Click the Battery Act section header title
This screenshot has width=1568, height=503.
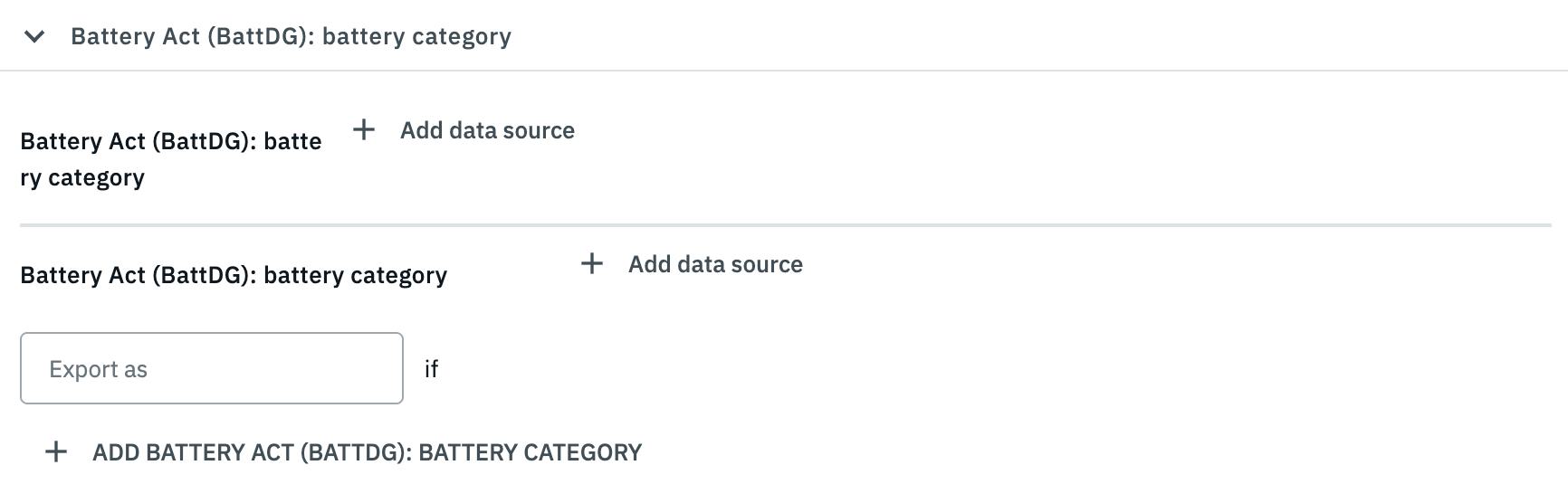[291, 36]
